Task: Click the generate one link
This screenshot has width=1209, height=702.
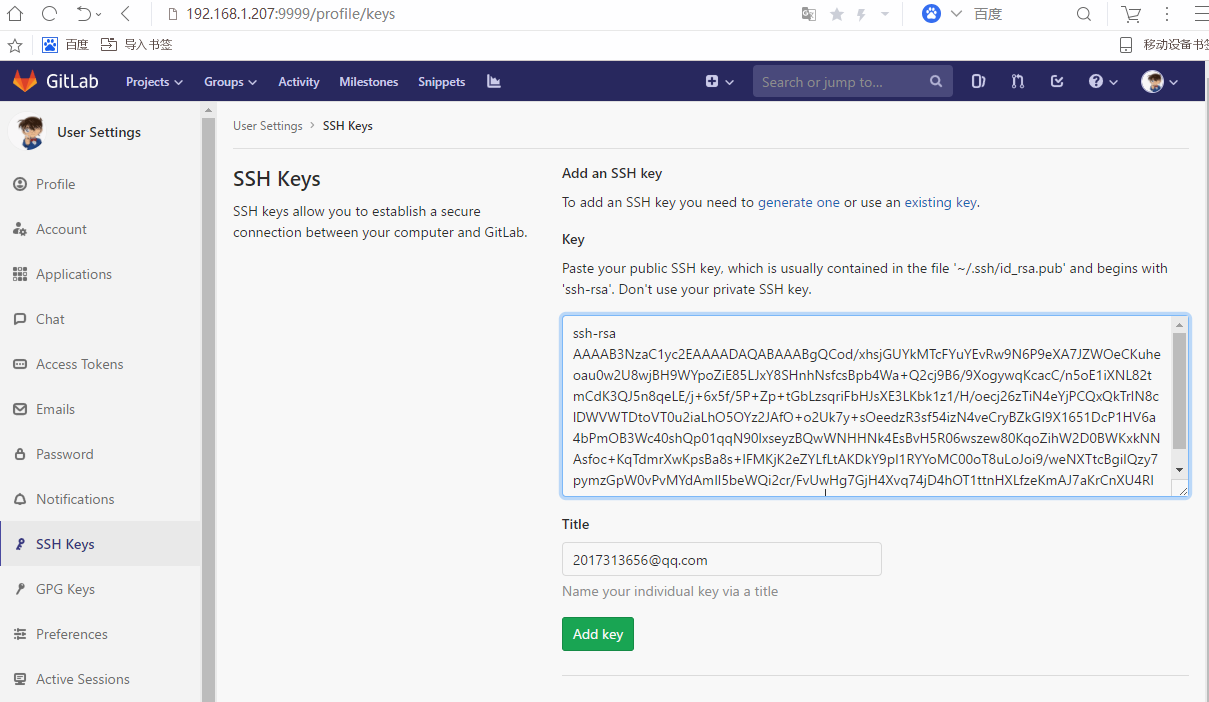Action: coord(798,201)
